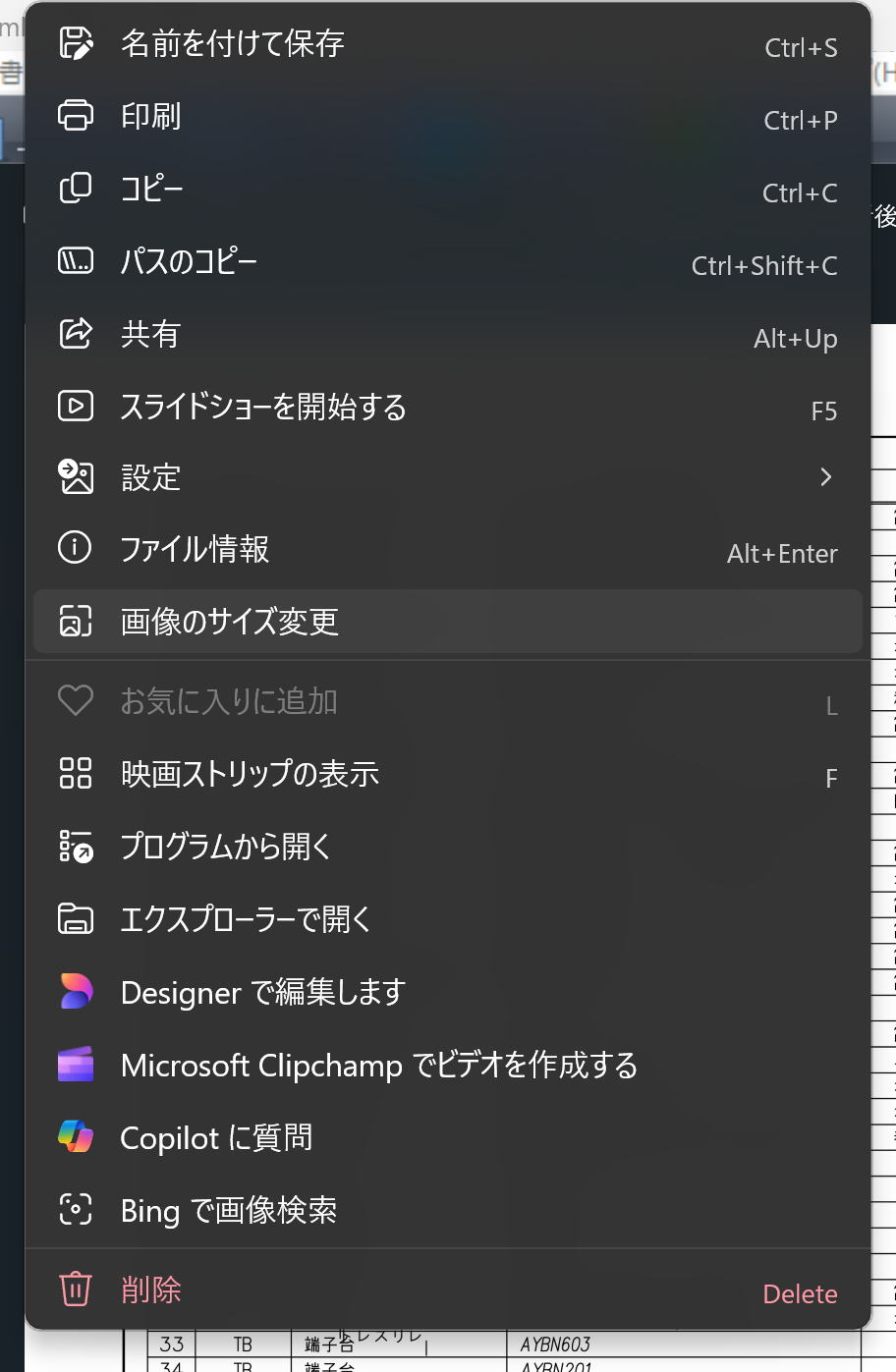Open エクスプローラーで開く entry
The image size is (896, 1372).
[246, 919]
